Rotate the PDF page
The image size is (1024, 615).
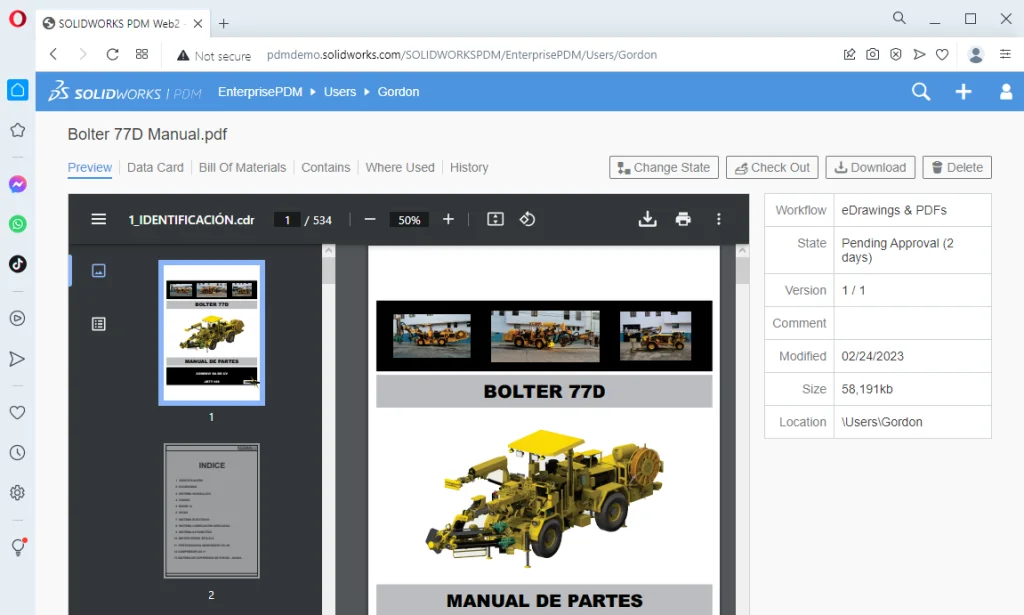527,219
